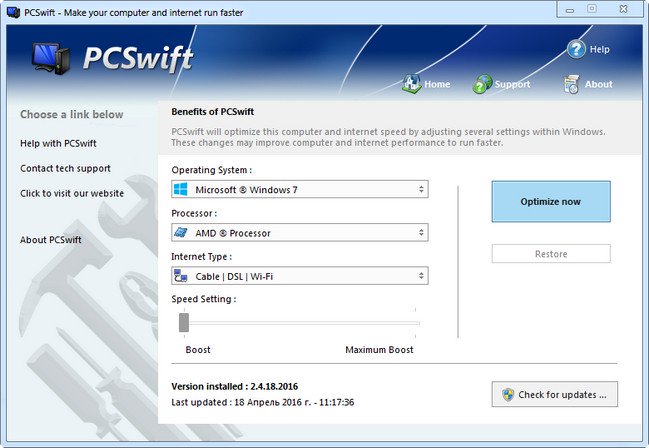Screen dimensions: 649x448
Task: Select the Microsoft Windows 7 combo box text
Action: pyautogui.click(x=246, y=190)
